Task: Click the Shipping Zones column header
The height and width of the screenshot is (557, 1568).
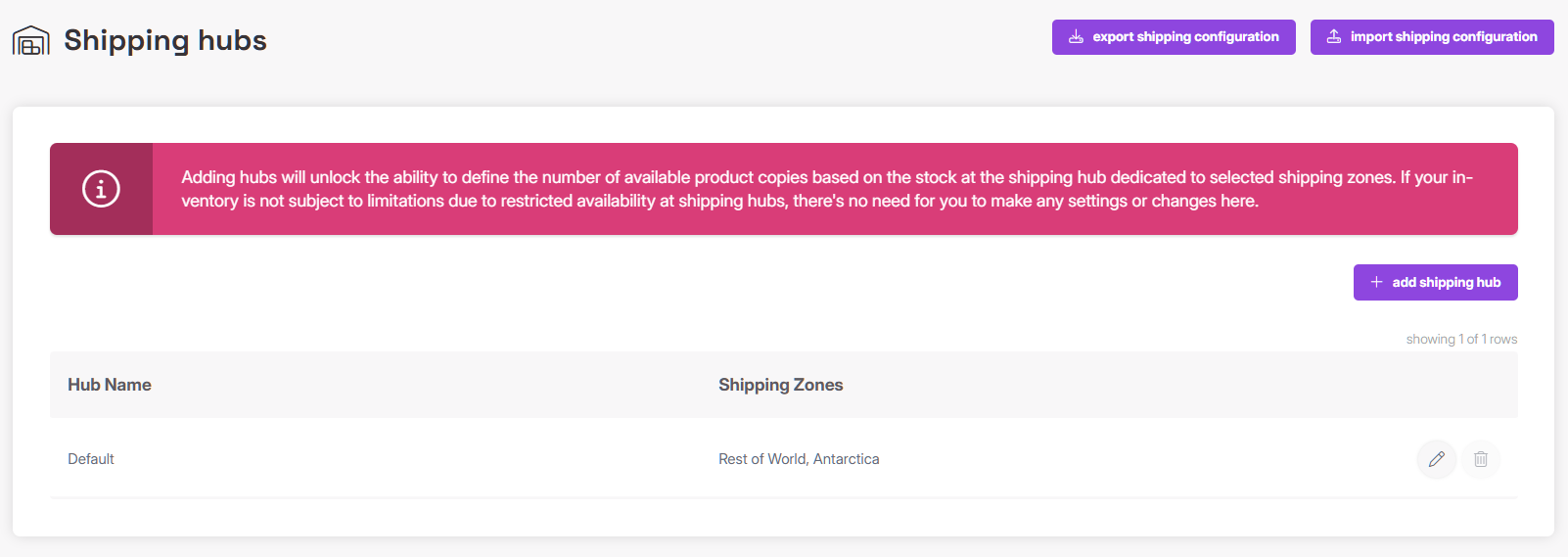Action: point(780,385)
